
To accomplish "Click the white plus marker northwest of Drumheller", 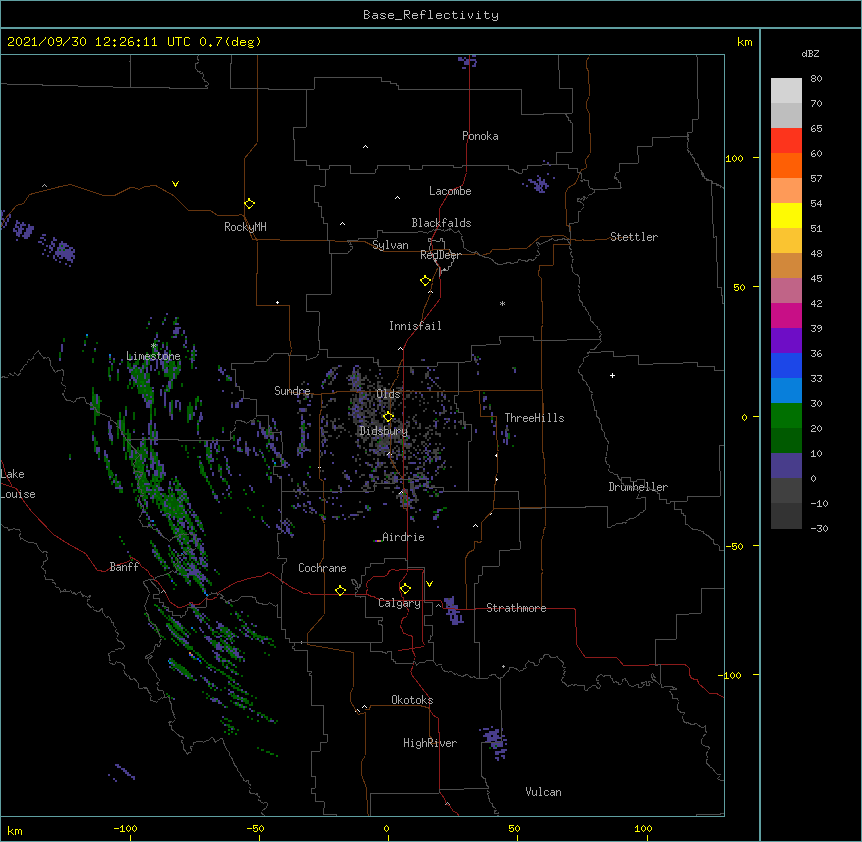I will 612,375.
